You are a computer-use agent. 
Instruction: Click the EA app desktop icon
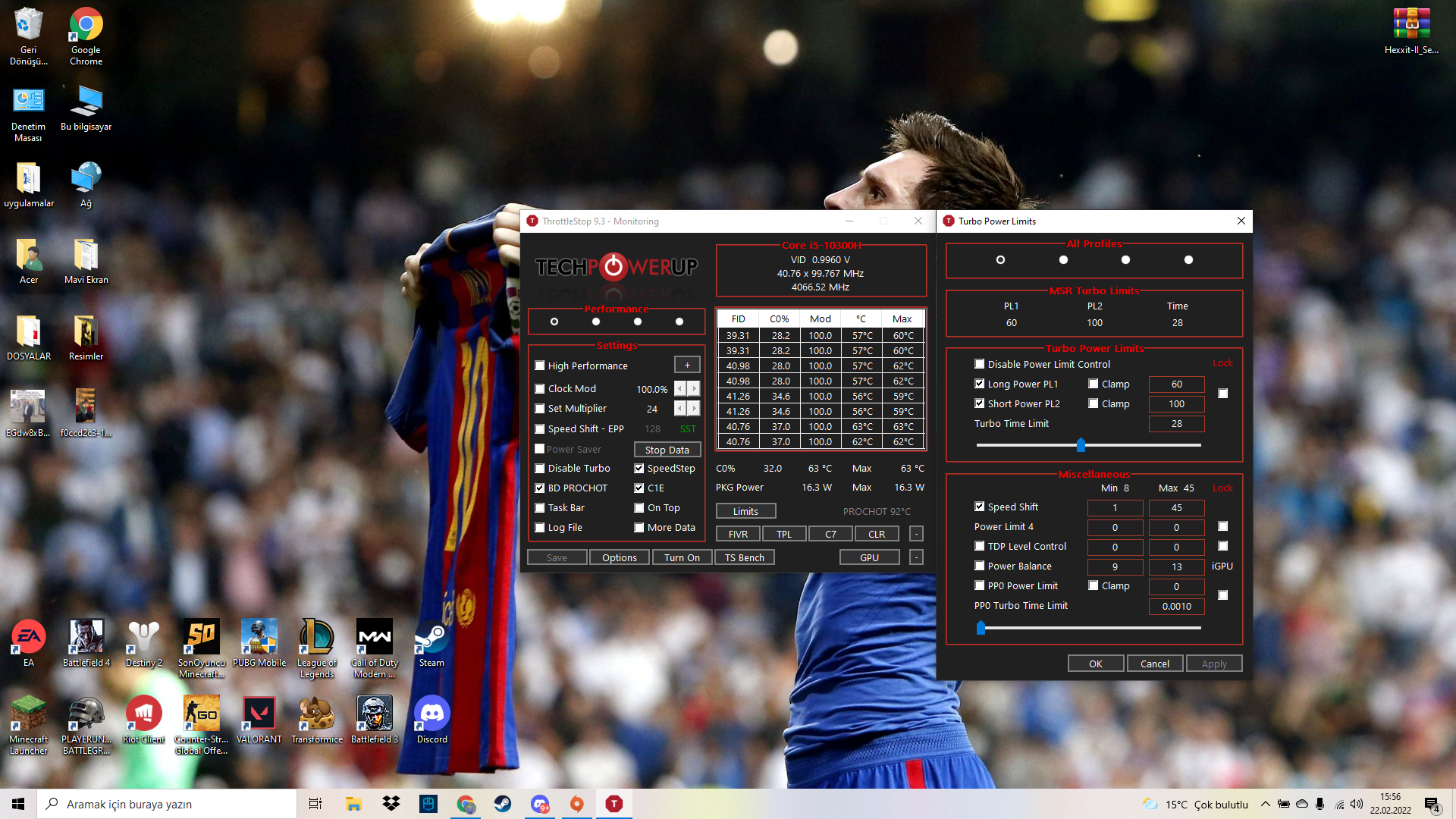click(x=28, y=639)
